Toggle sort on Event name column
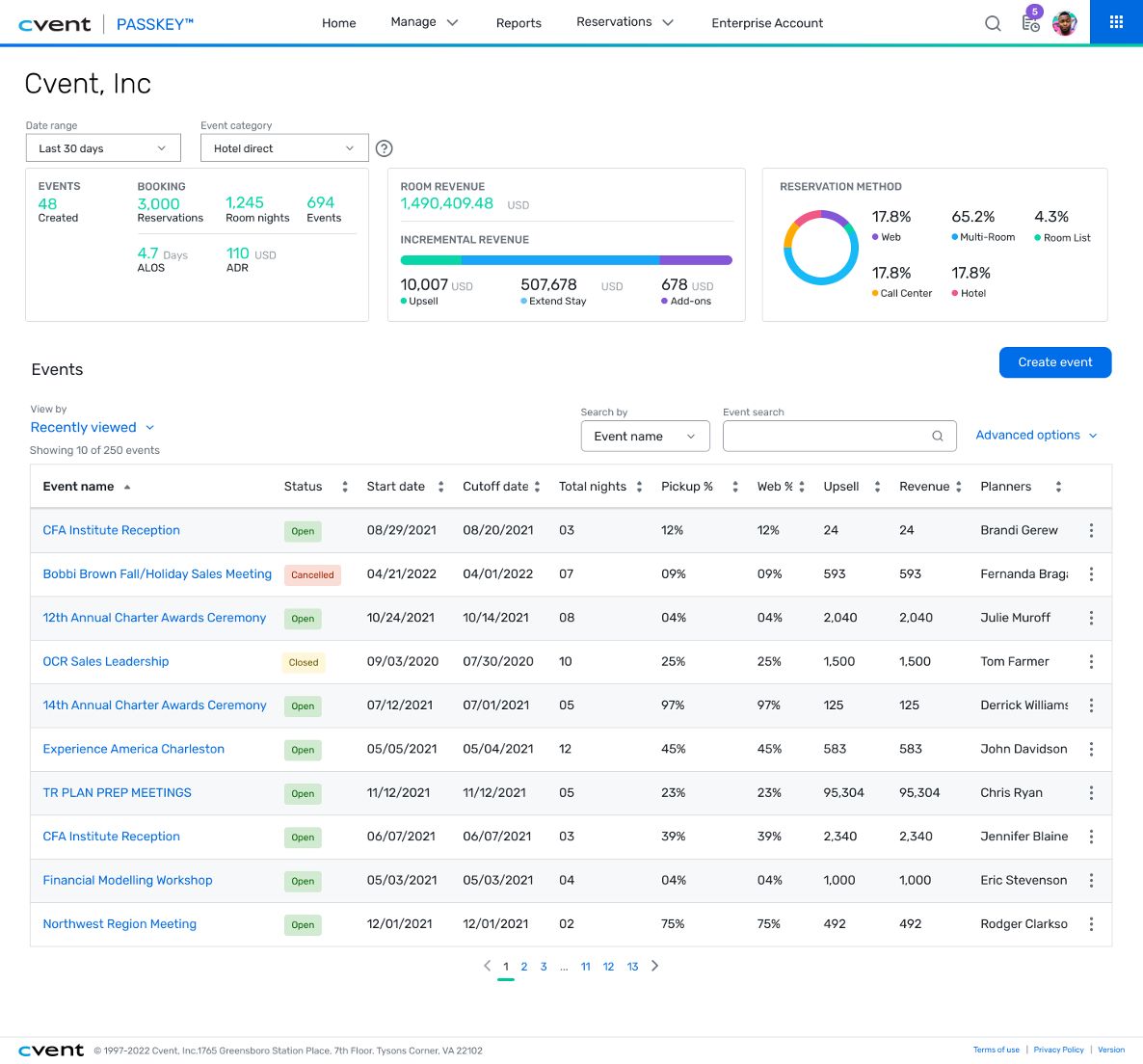 tap(127, 487)
